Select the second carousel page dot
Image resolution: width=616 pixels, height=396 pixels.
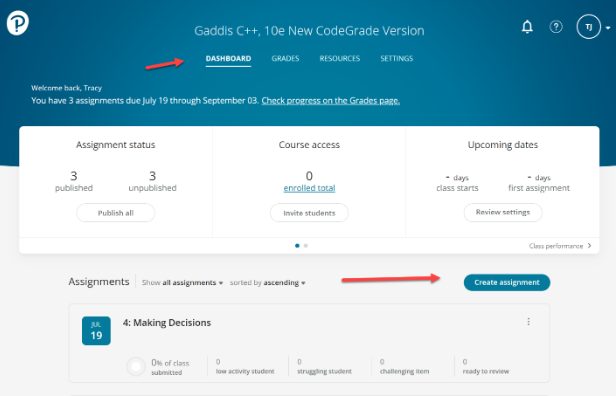[306, 246]
